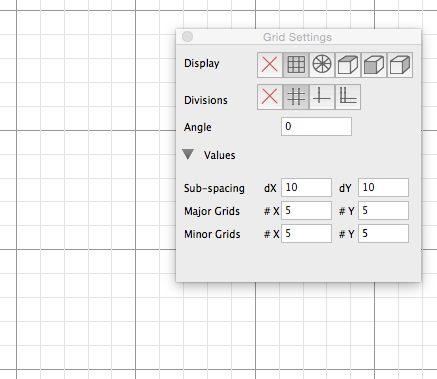Viewport: 437px width, 379px height.
Task: Select first isometric cube grid display
Action: click(x=348, y=65)
